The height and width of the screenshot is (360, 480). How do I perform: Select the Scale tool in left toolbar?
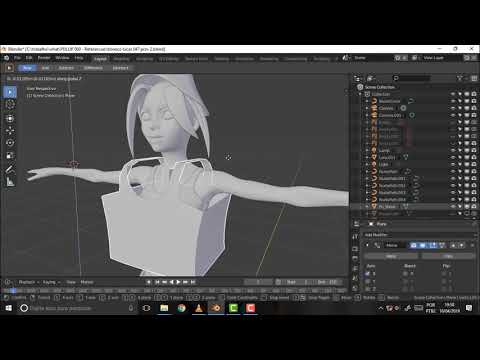tap(10, 155)
